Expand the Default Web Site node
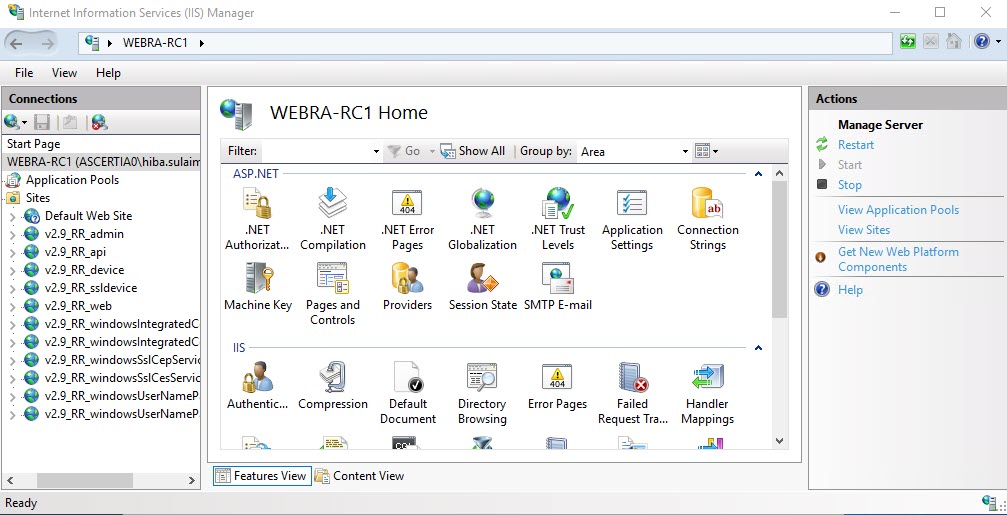This screenshot has width=1007, height=515. [12, 216]
